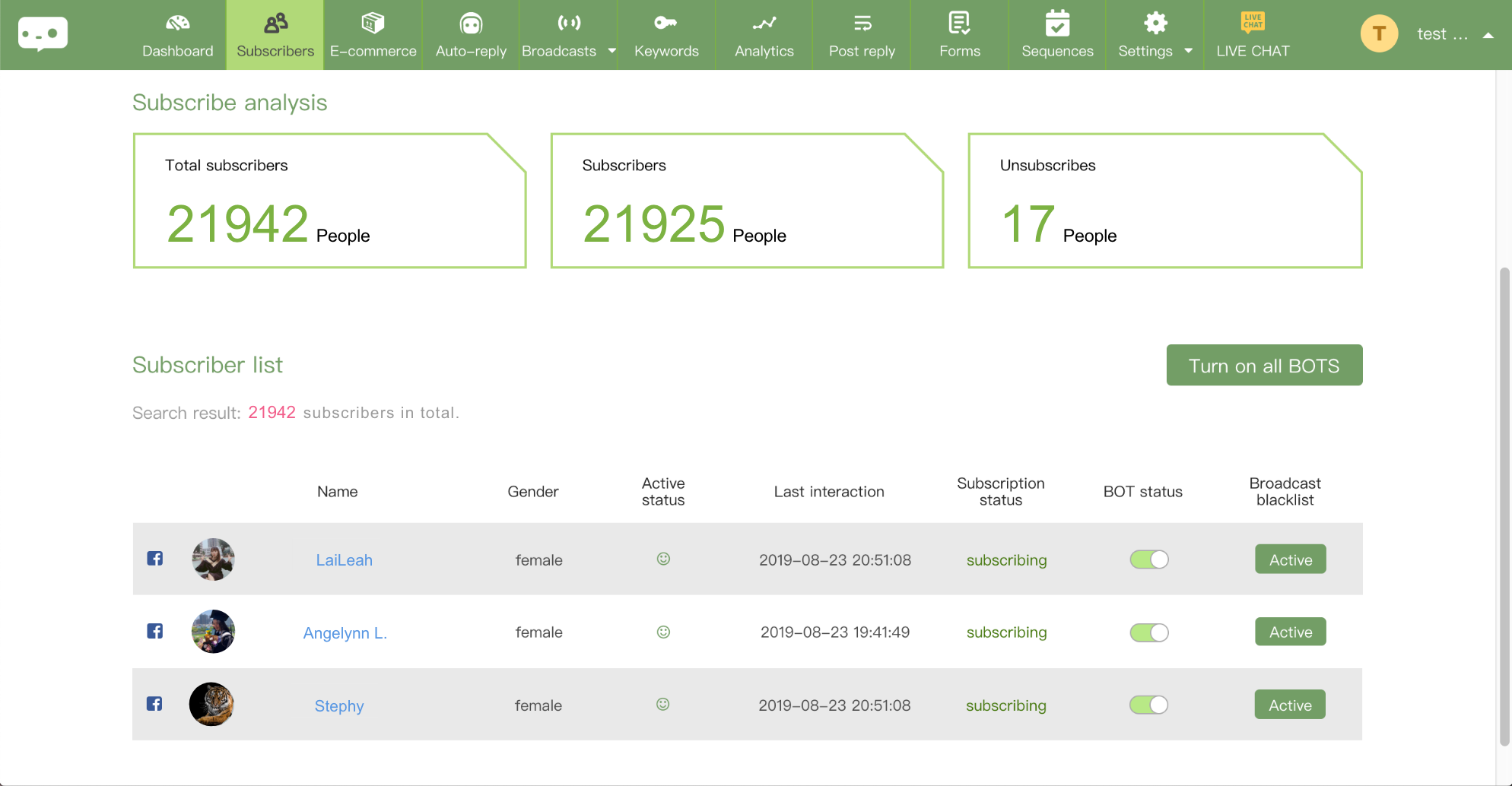1512x786 pixels.
Task: Click Facebook icon in LaiLeah row
Action: [155, 559]
